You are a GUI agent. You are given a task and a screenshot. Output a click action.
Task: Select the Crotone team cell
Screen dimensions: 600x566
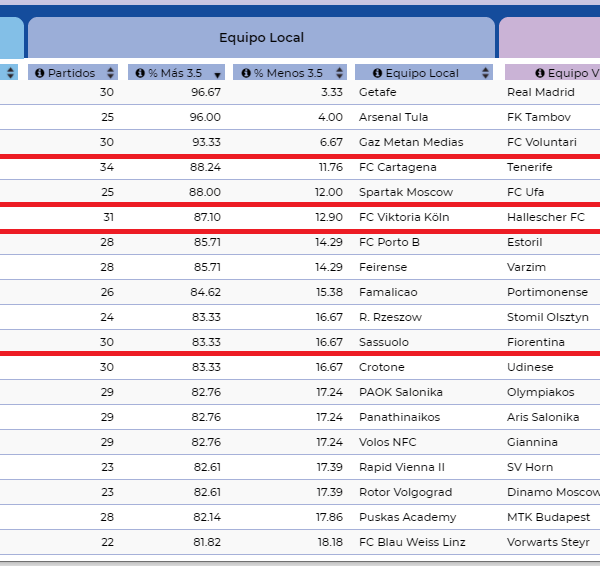click(x=382, y=367)
